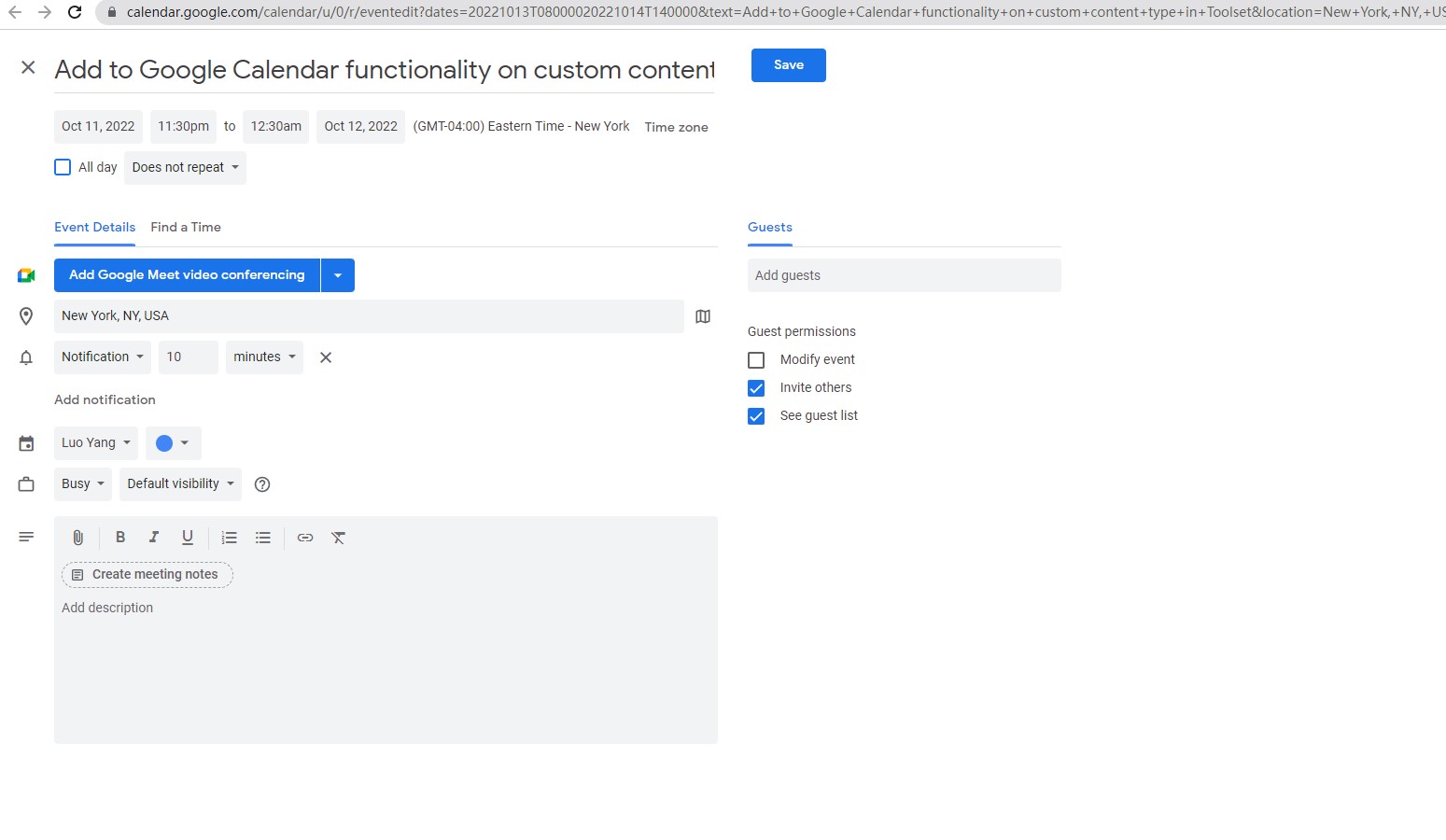Insert a bulleted list
Screen dimensions: 1446x840
coord(263,538)
